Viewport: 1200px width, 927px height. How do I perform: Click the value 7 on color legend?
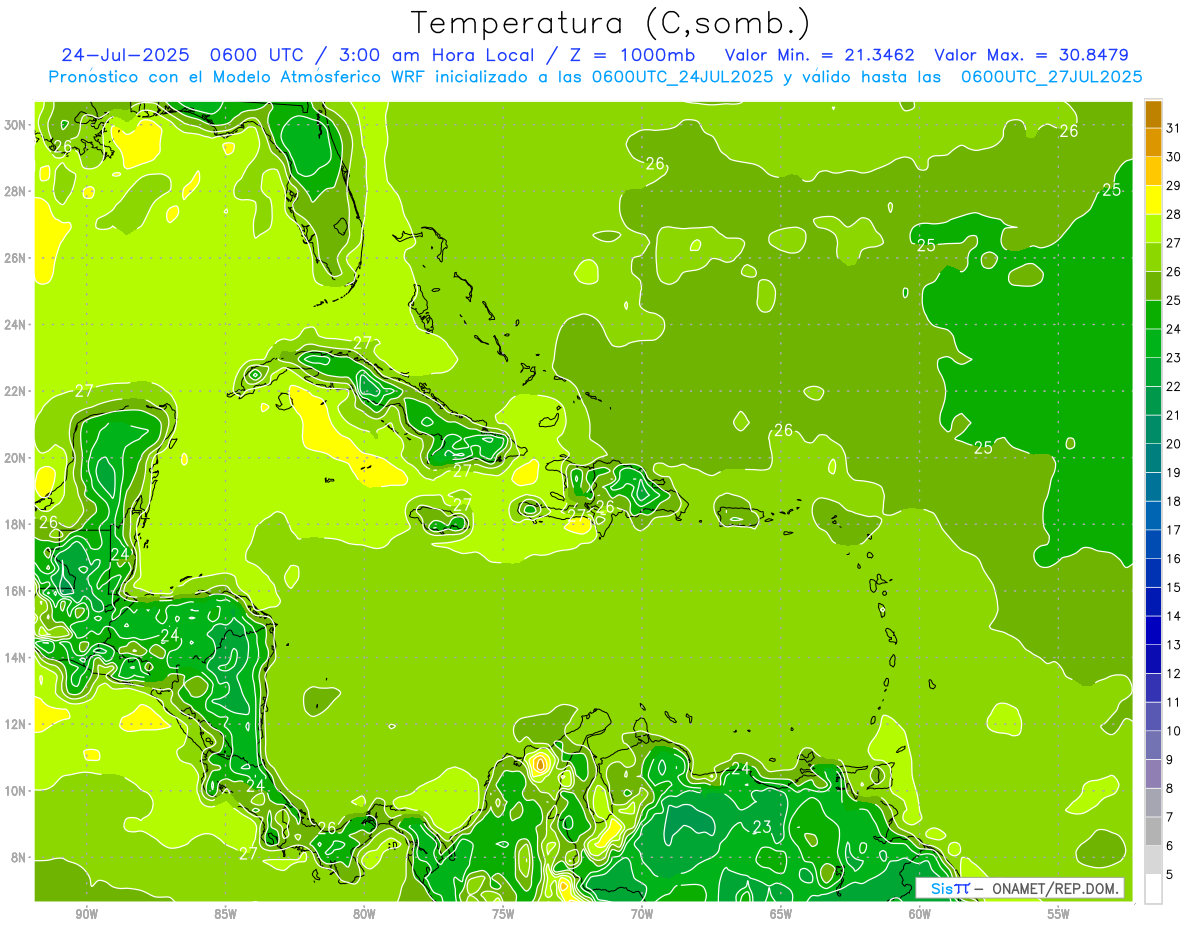(x=1170, y=817)
